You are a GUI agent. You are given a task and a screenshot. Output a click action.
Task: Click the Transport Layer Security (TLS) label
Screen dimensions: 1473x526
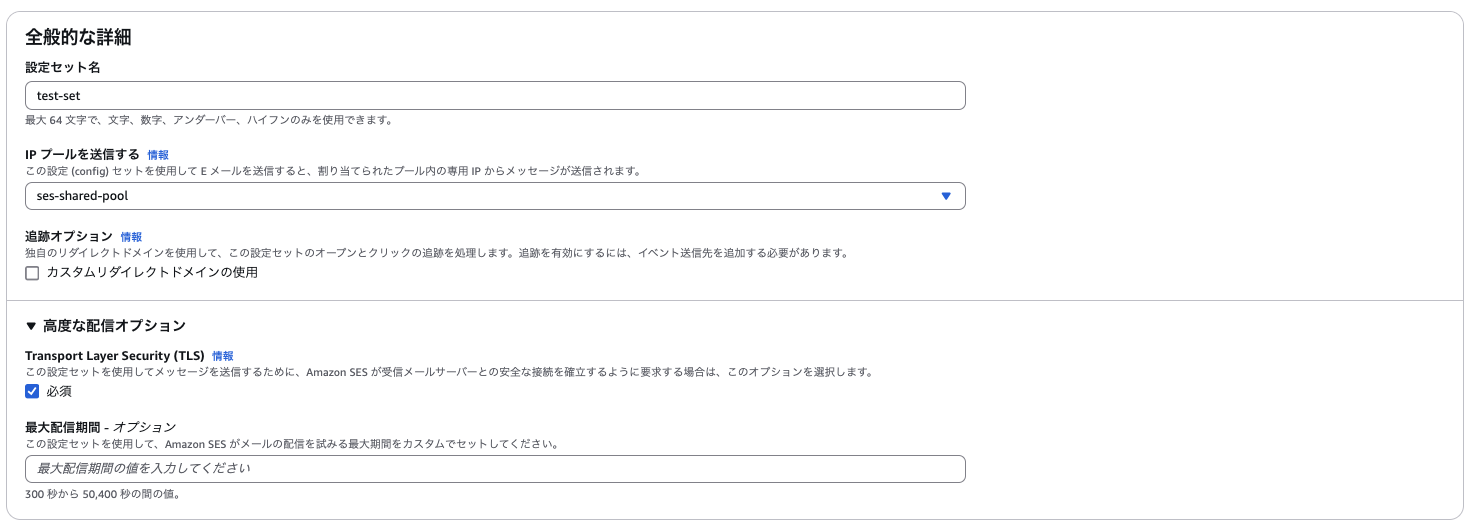115,355
